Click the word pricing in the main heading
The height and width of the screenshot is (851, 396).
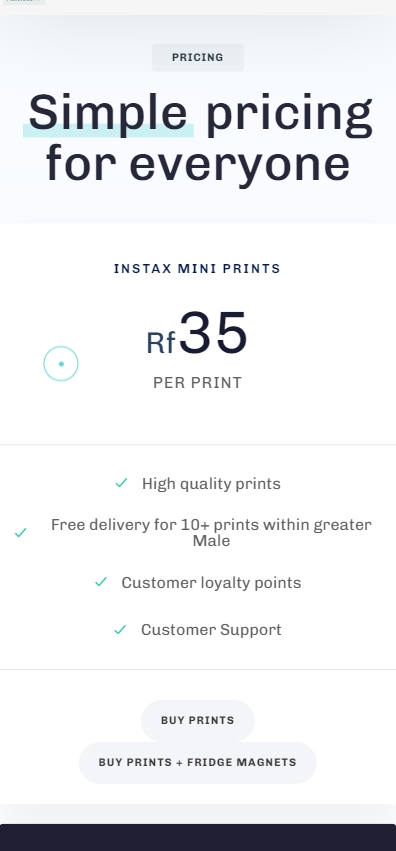pyautogui.click(x=290, y=115)
